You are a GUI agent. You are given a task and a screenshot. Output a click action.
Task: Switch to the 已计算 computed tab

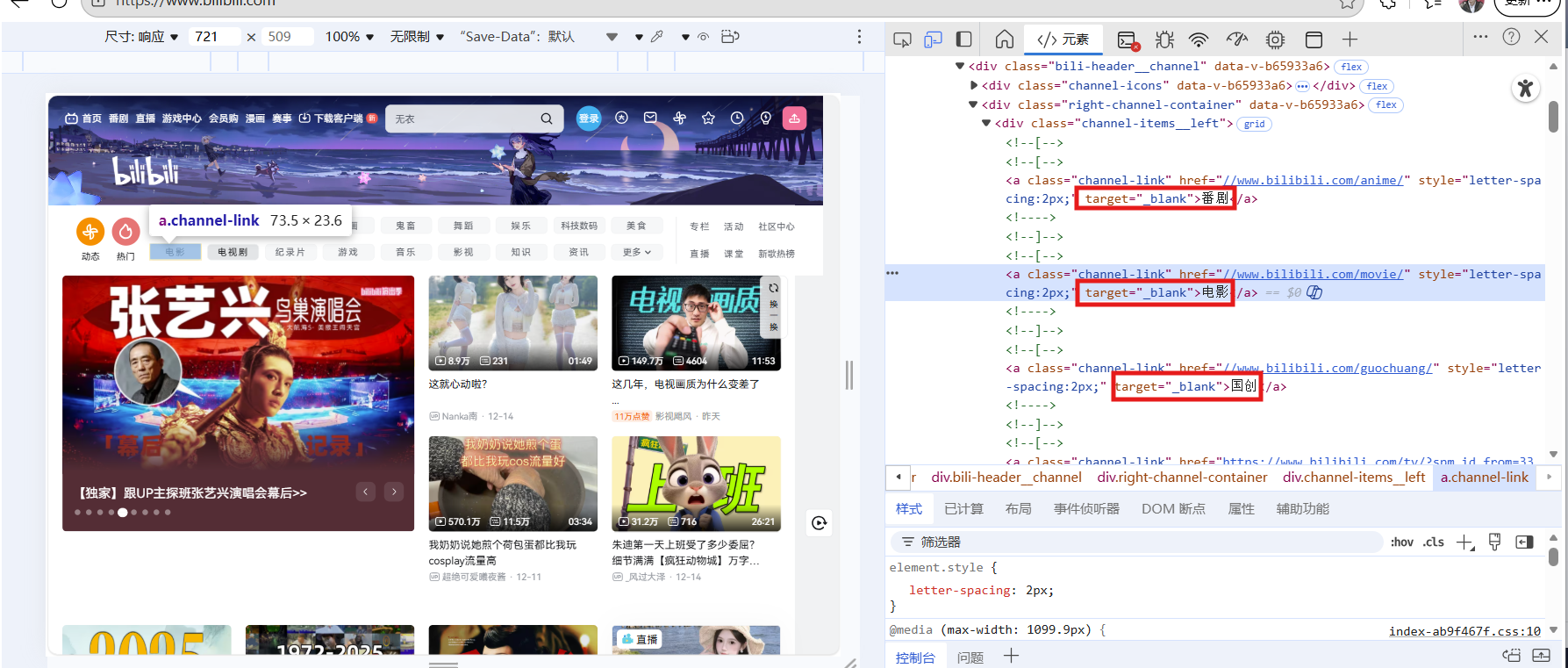point(963,509)
